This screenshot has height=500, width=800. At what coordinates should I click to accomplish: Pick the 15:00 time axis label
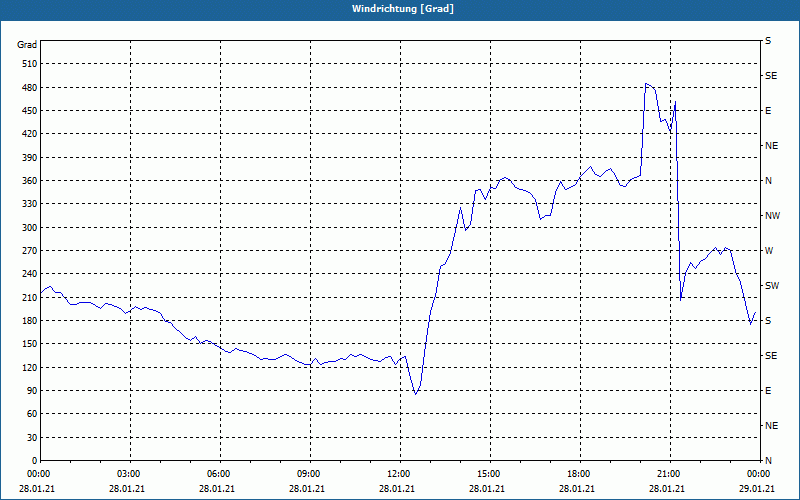[x=487, y=474]
